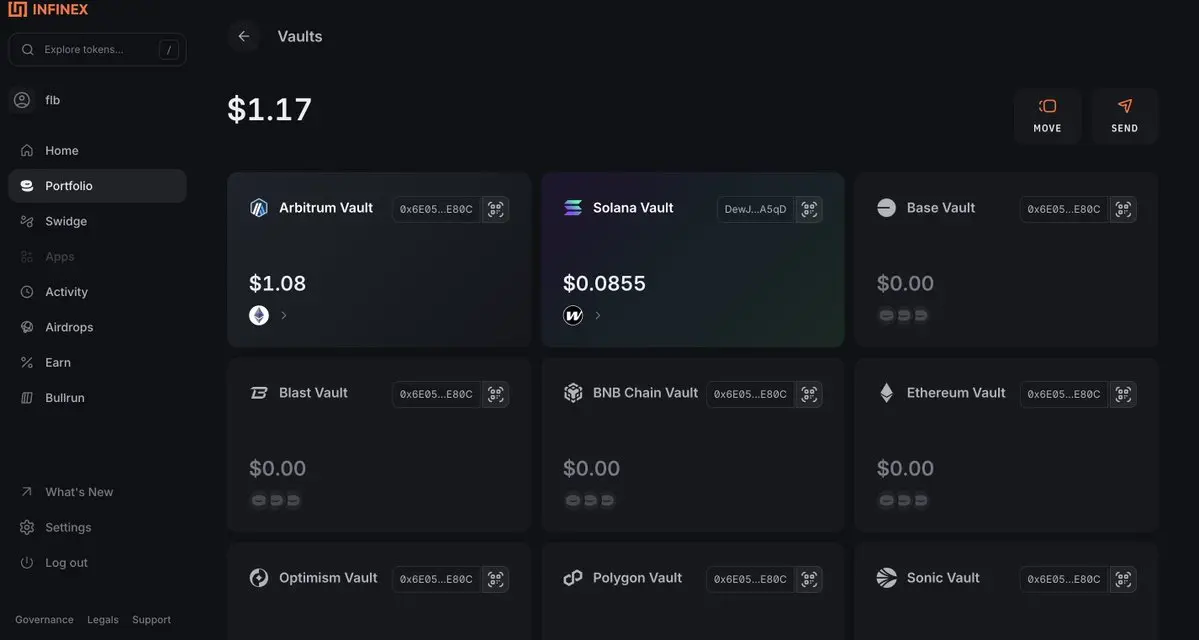Click the placeholder token icons in Base Vault
The image size is (1199, 640).
coord(903,315)
